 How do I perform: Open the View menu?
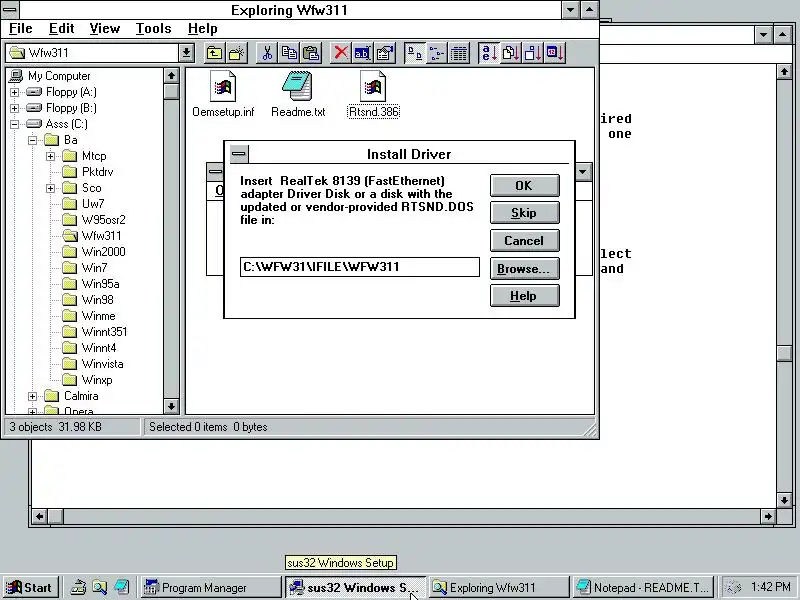point(105,29)
